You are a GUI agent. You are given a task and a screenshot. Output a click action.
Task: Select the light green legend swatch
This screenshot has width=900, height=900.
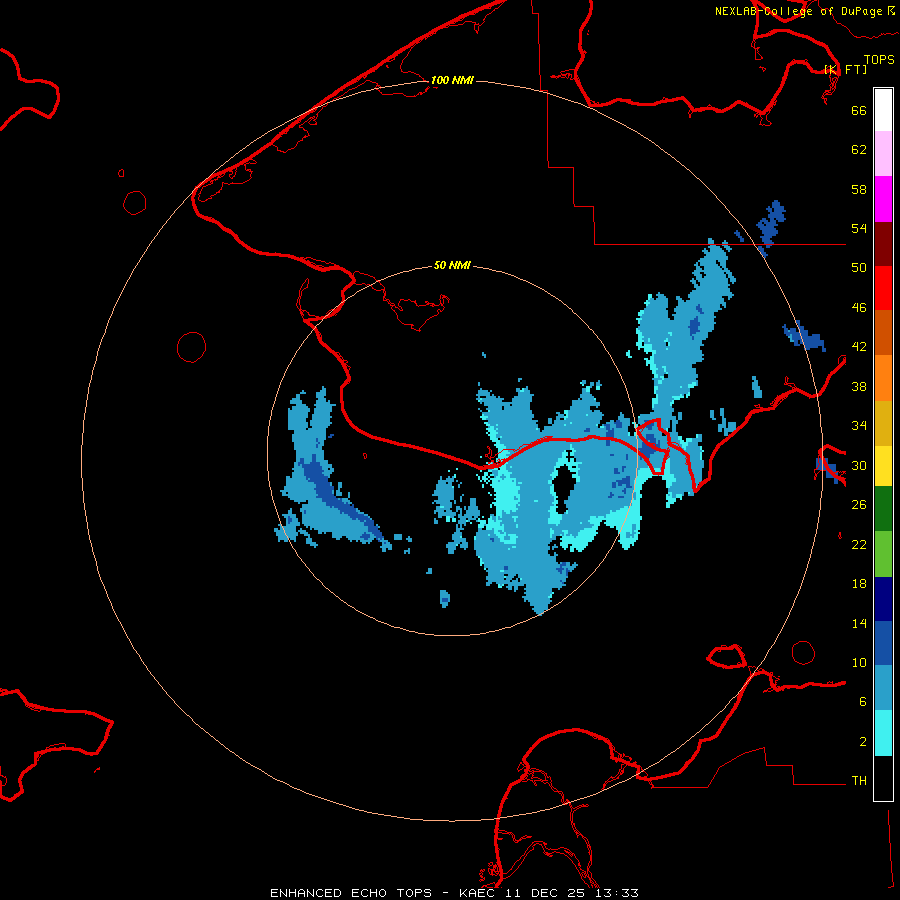click(883, 554)
